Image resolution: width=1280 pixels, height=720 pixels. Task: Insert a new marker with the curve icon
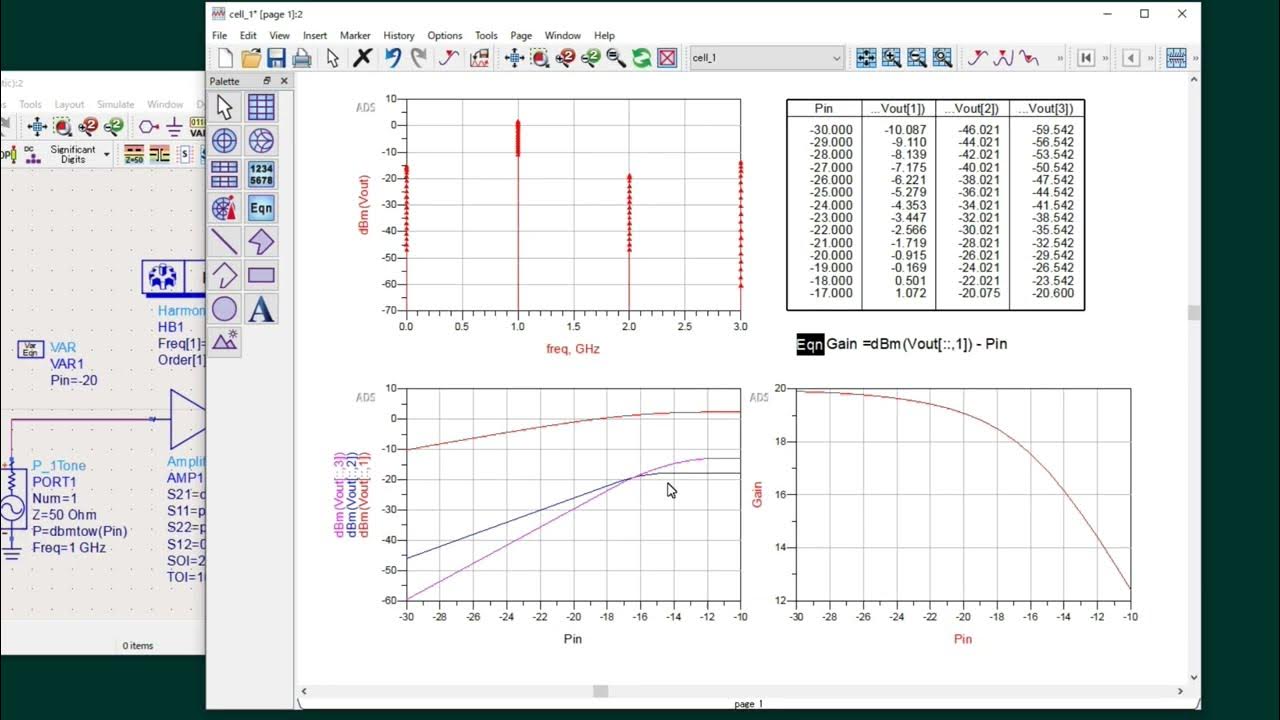449,58
